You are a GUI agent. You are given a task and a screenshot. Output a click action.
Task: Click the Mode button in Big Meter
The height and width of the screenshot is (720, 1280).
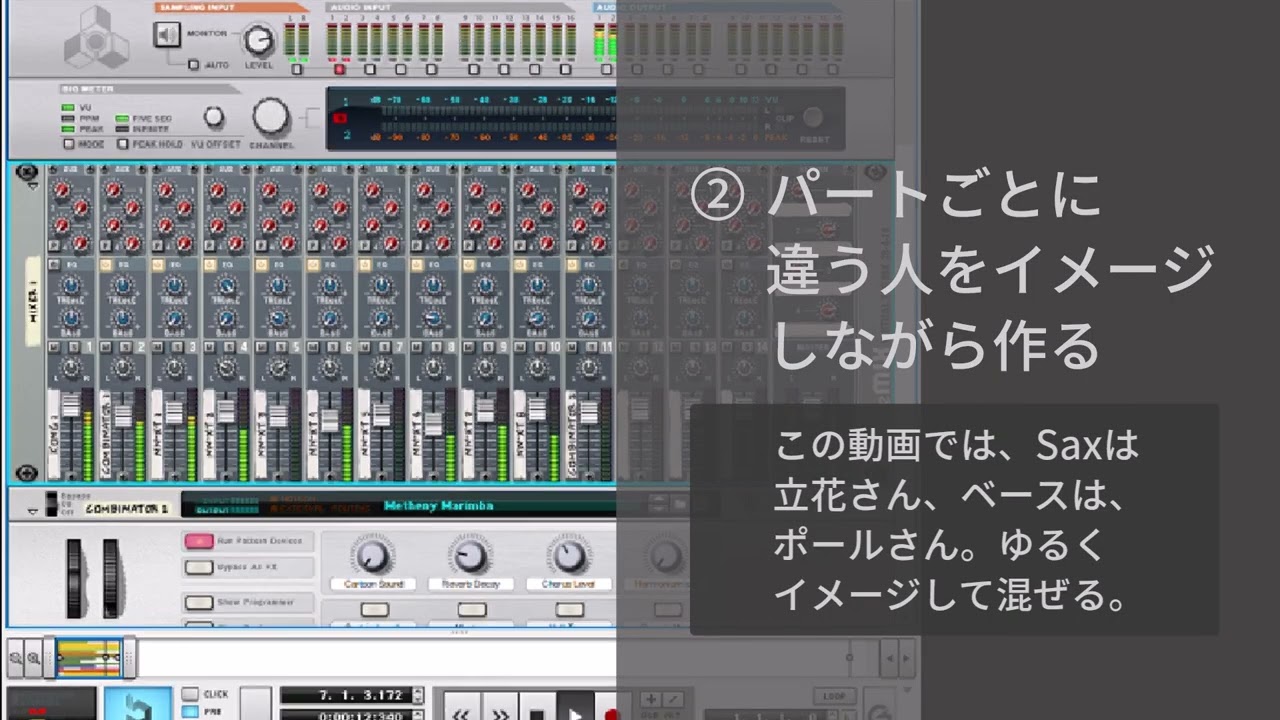68,144
